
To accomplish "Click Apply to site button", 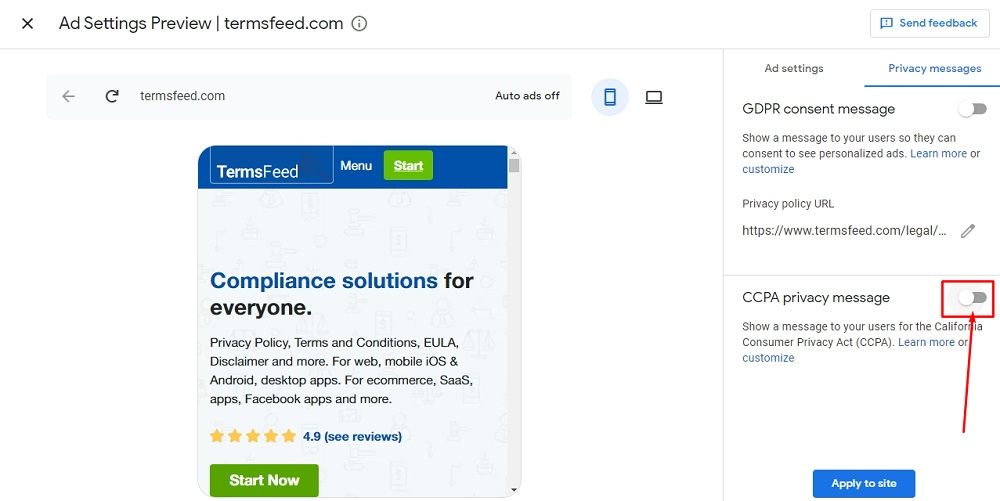I will [x=864, y=483].
